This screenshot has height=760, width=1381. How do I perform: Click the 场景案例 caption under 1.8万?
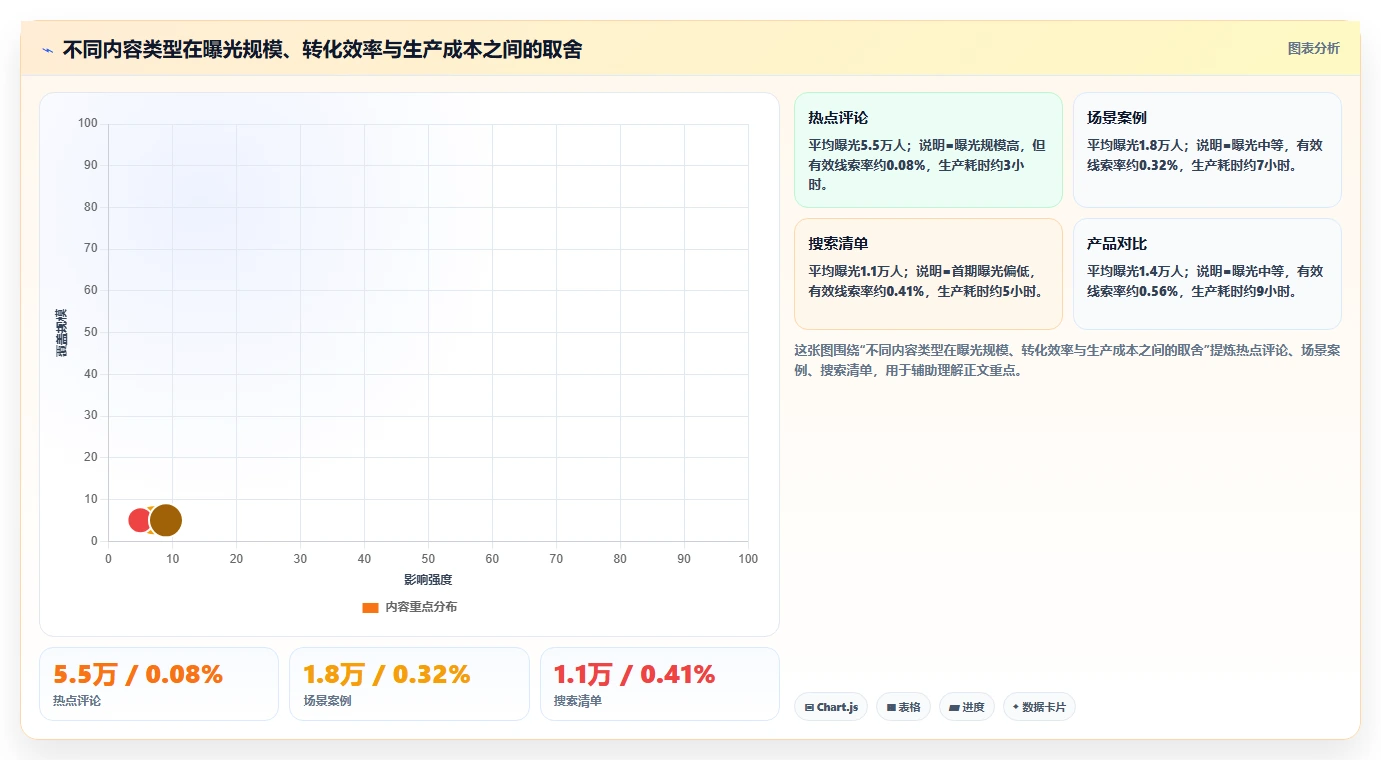[327, 701]
